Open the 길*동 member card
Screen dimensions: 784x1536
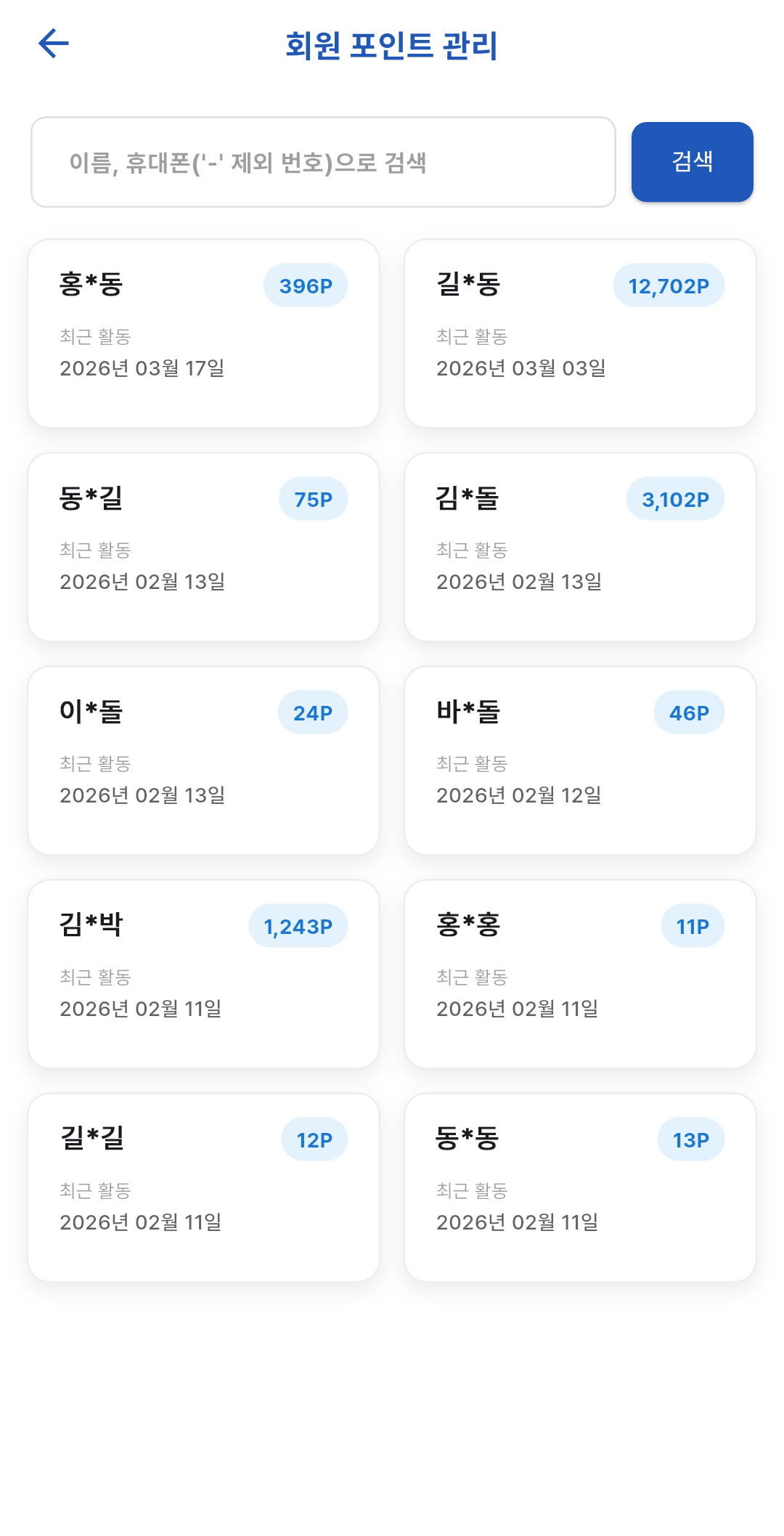point(580,333)
